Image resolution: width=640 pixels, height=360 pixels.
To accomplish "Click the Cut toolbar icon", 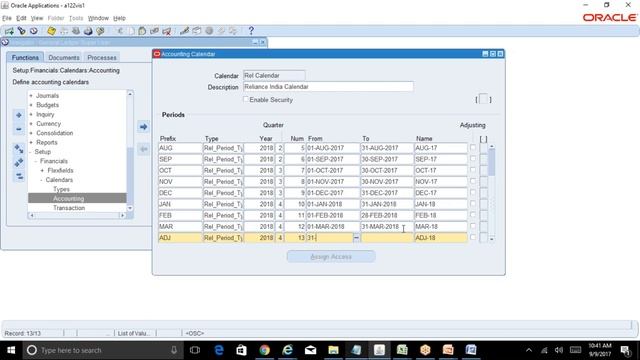I will pos(120,31).
